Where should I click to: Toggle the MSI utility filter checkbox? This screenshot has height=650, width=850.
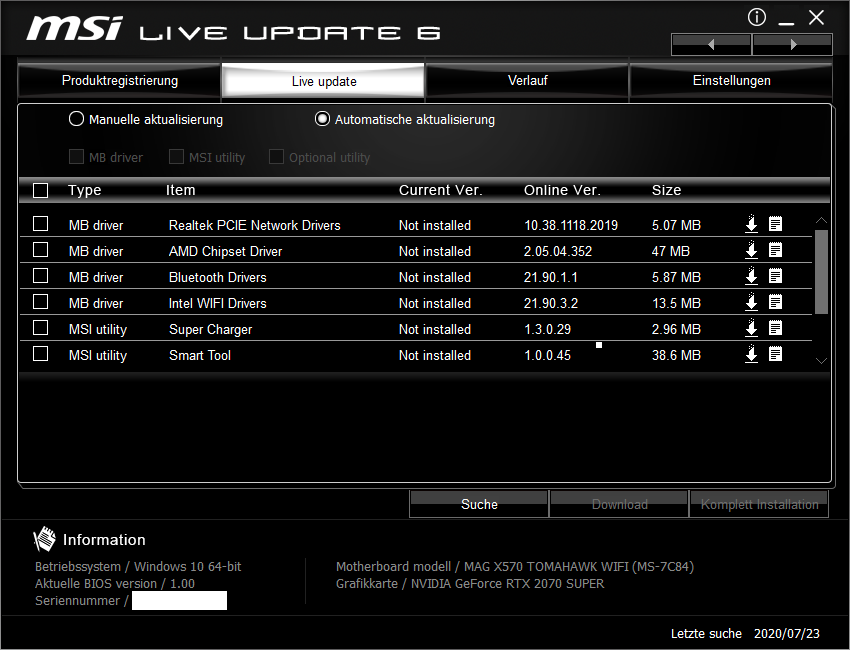(176, 157)
